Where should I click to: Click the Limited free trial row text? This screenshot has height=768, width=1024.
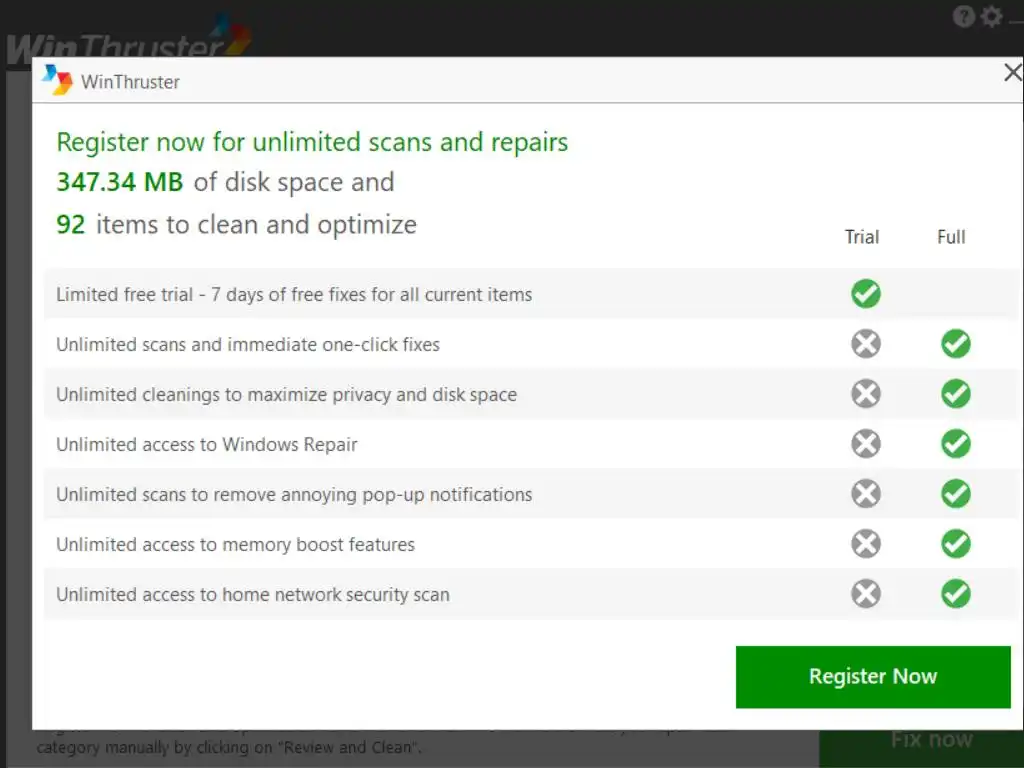click(294, 295)
